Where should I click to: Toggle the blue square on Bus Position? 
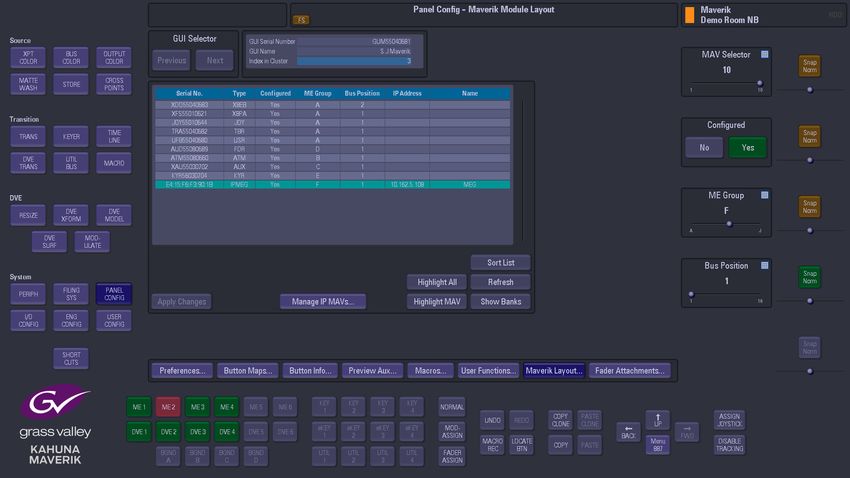pos(764,266)
